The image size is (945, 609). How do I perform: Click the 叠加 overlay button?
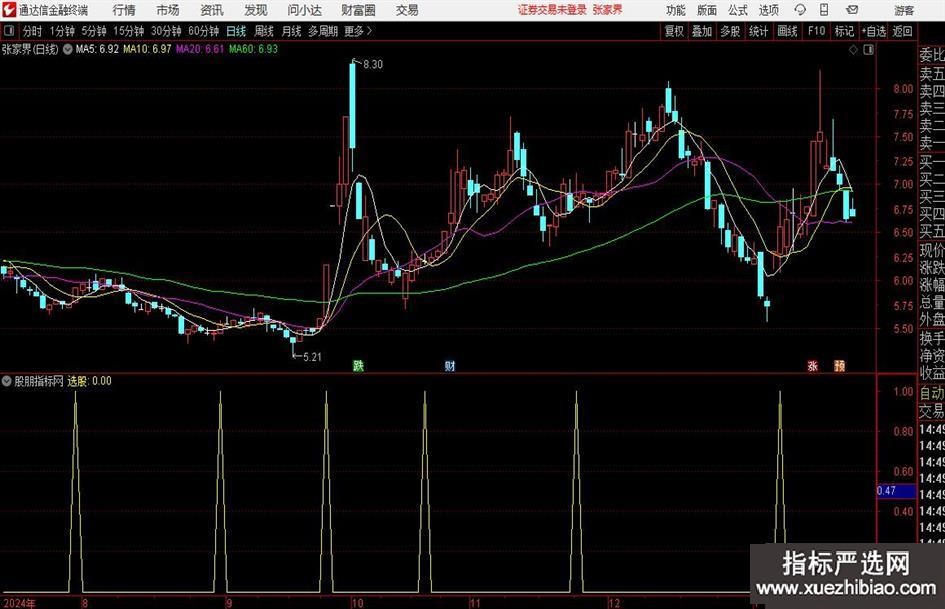pyautogui.click(x=702, y=31)
